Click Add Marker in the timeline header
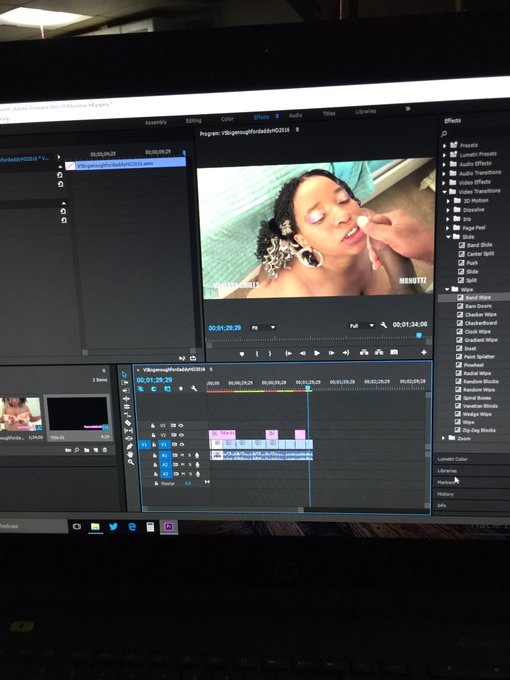 pos(181,389)
